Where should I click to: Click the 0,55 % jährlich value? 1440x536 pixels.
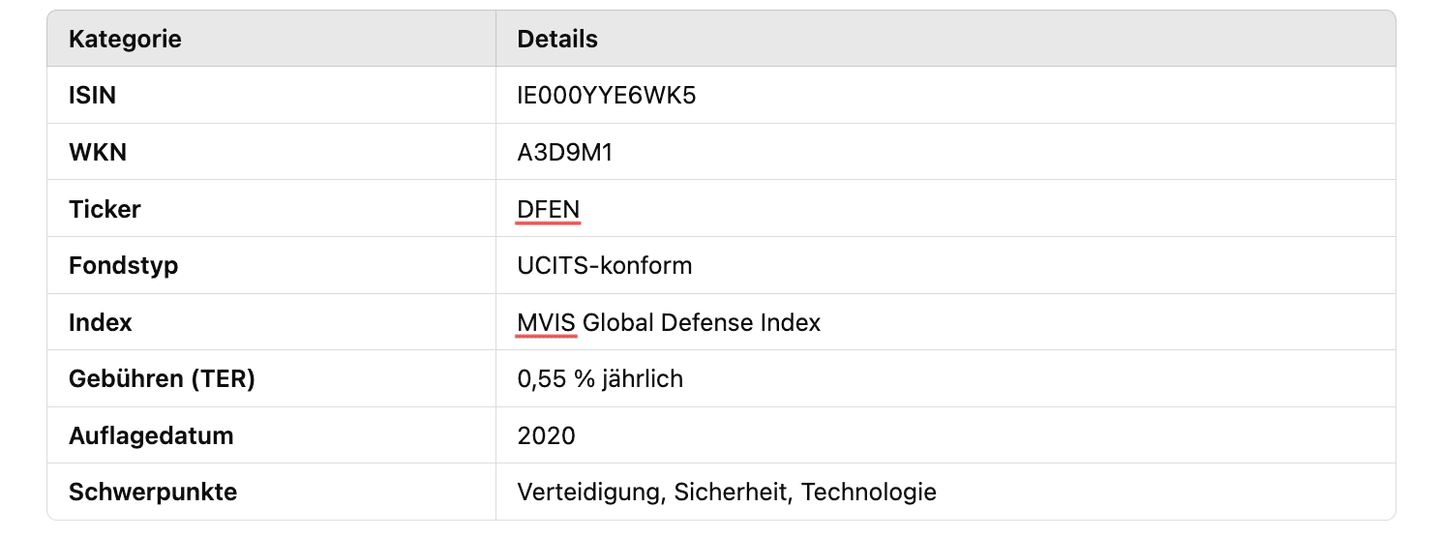(600, 379)
